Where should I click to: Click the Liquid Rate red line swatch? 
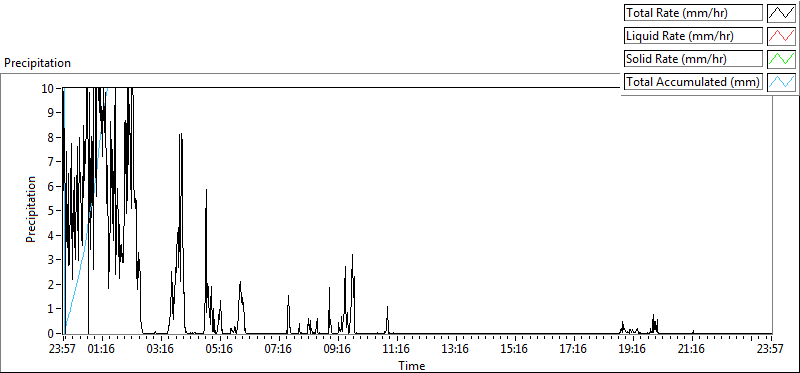[x=781, y=36]
